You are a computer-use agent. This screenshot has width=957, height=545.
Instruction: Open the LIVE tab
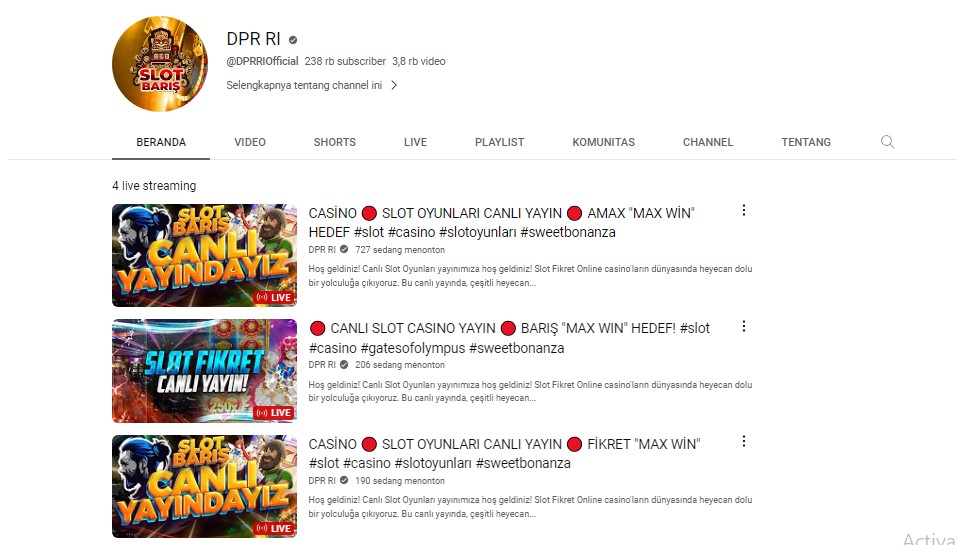point(415,142)
